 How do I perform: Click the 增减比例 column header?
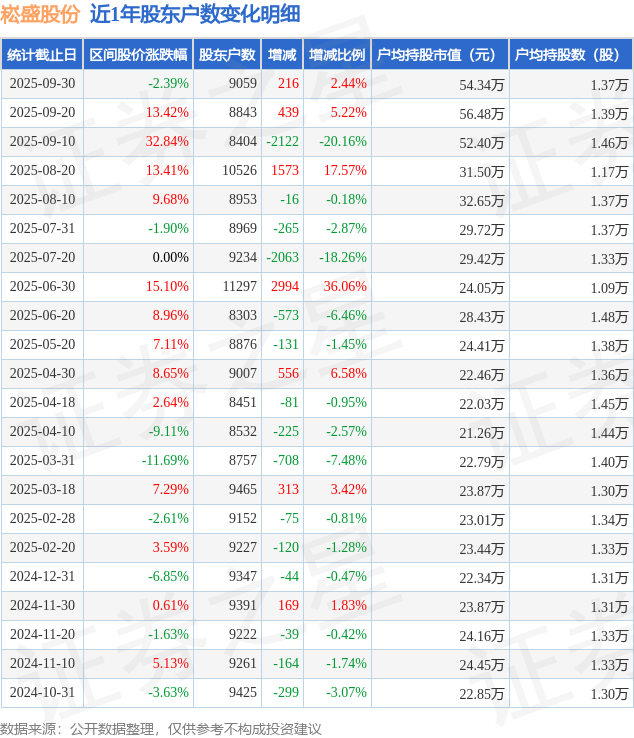click(x=337, y=55)
